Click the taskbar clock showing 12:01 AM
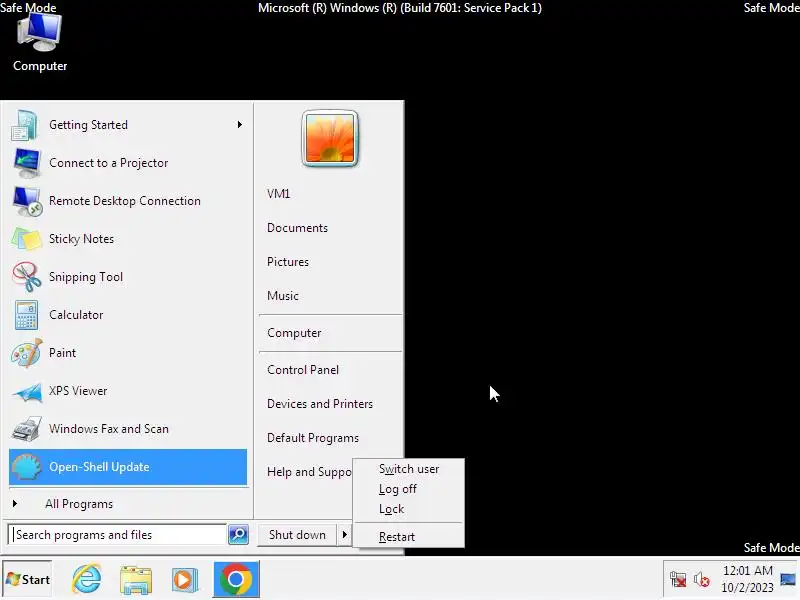The height and width of the screenshot is (600, 800). 747,579
